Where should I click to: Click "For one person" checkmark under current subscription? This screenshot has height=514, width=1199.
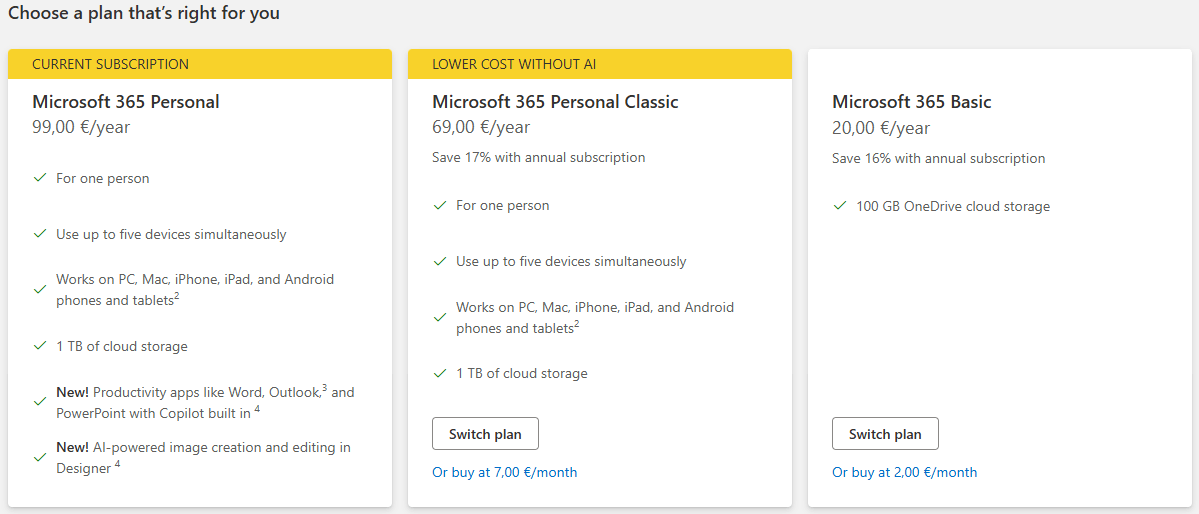40,178
